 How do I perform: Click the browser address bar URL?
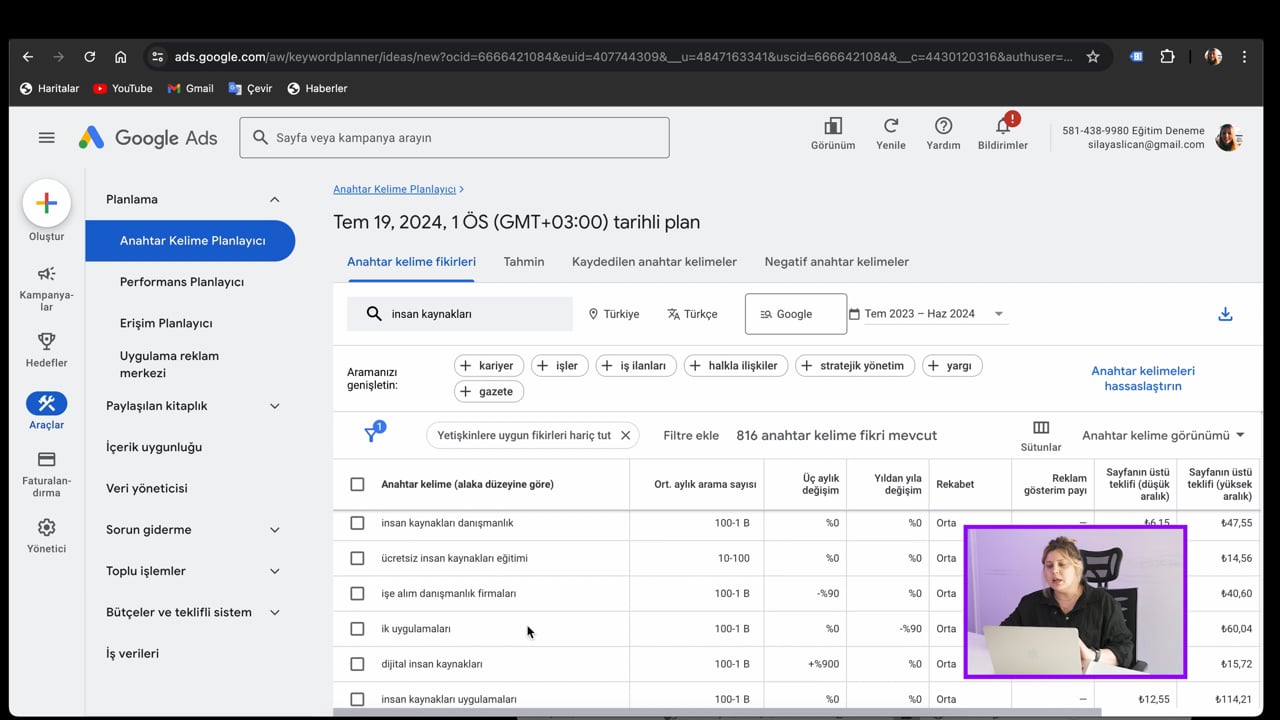[623, 57]
